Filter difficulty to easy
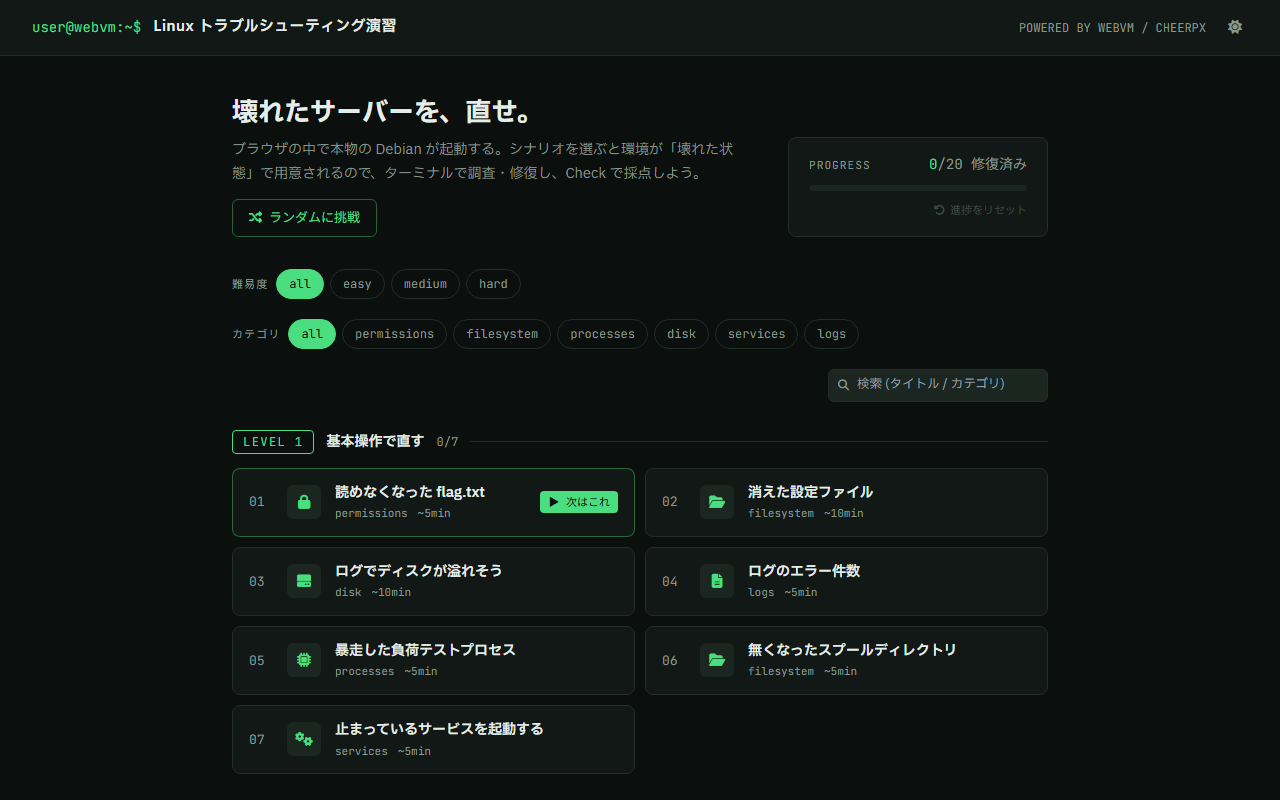Viewport: 1280px width, 800px height. coord(357,284)
